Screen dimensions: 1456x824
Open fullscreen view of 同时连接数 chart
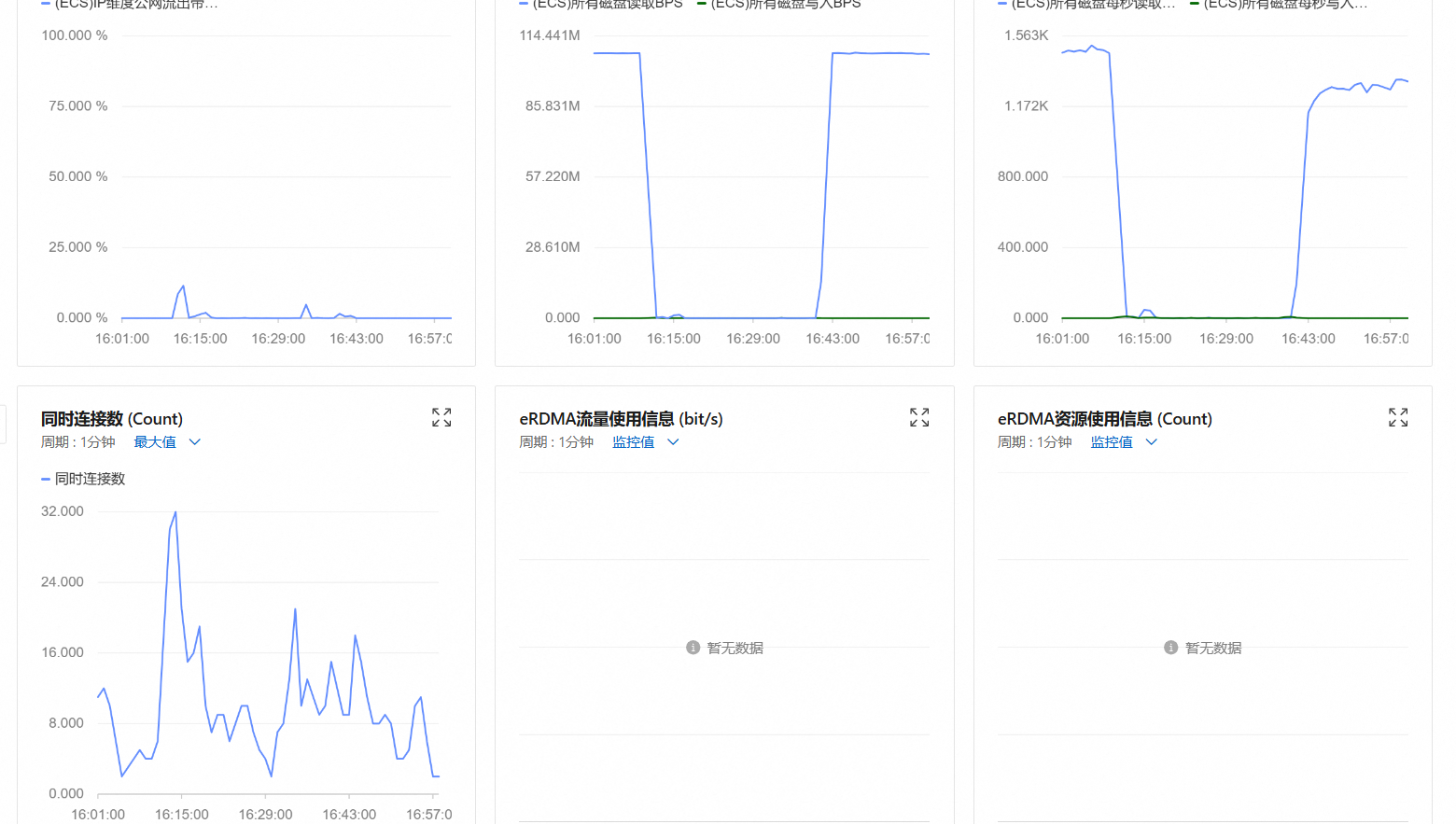point(441,417)
